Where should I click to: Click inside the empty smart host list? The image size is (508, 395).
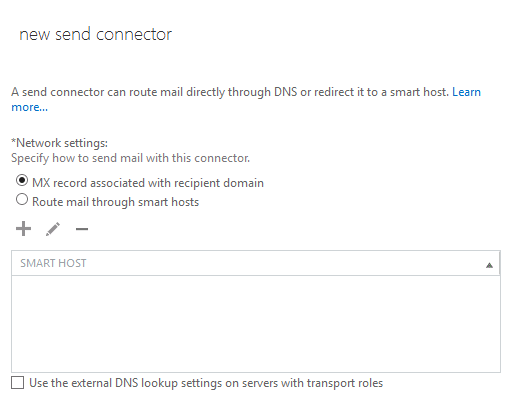pos(256,323)
